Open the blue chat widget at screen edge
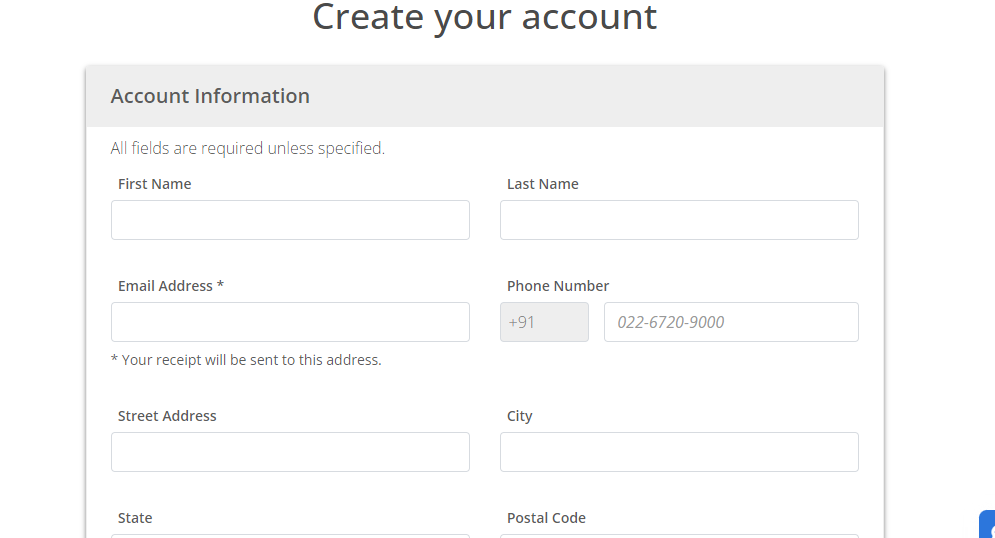The image size is (995, 538). (x=988, y=525)
